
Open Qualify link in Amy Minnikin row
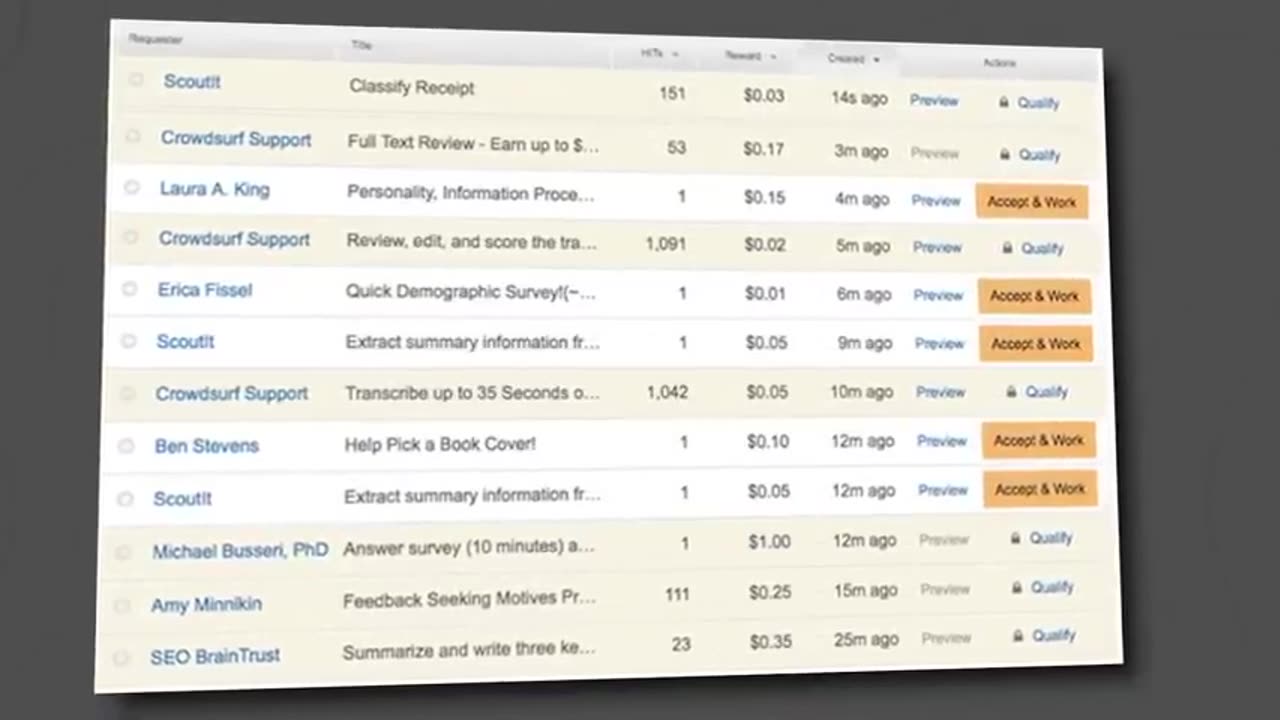click(1052, 587)
